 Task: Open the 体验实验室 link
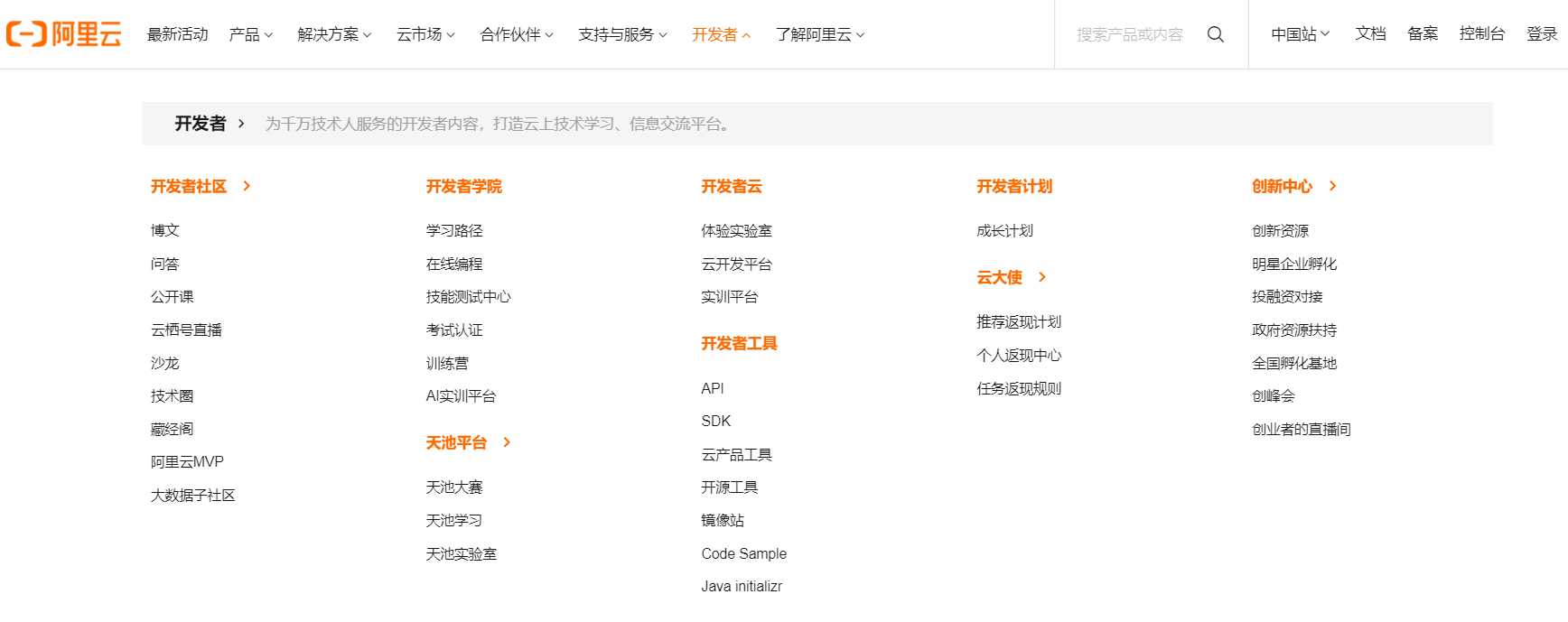736,230
